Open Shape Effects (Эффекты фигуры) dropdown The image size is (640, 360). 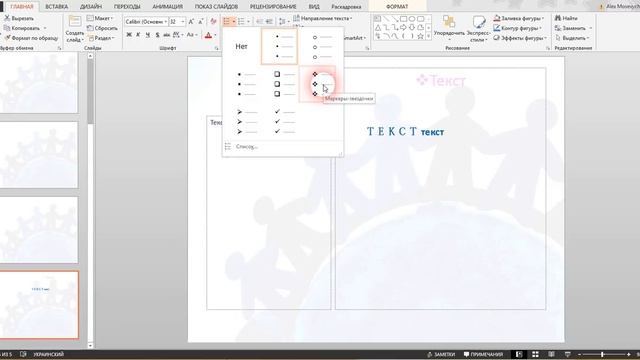(519, 38)
